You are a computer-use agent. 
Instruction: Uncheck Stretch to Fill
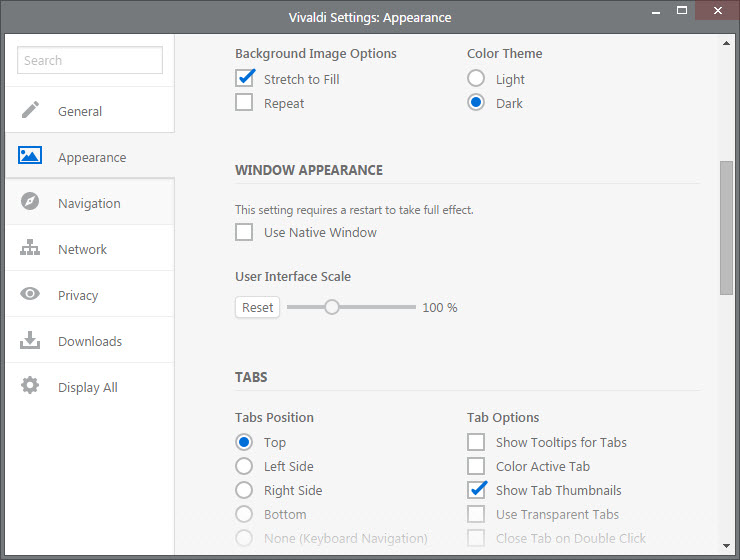click(x=244, y=78)
